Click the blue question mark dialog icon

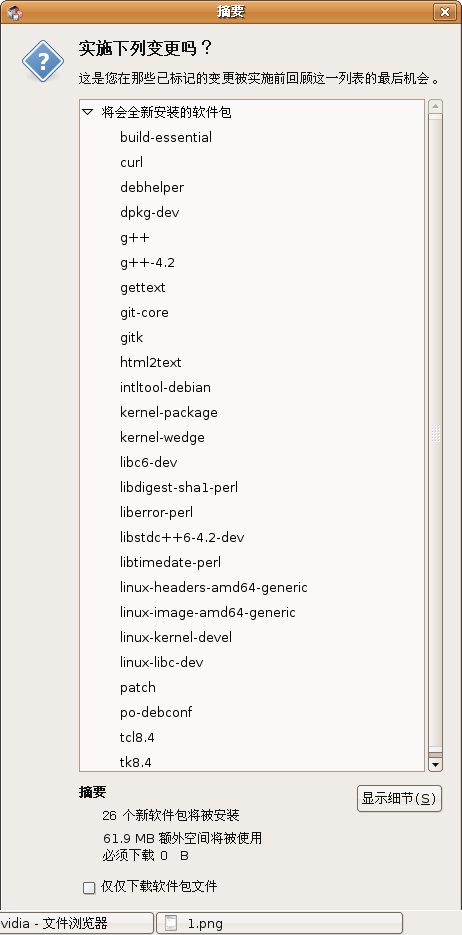43,61
